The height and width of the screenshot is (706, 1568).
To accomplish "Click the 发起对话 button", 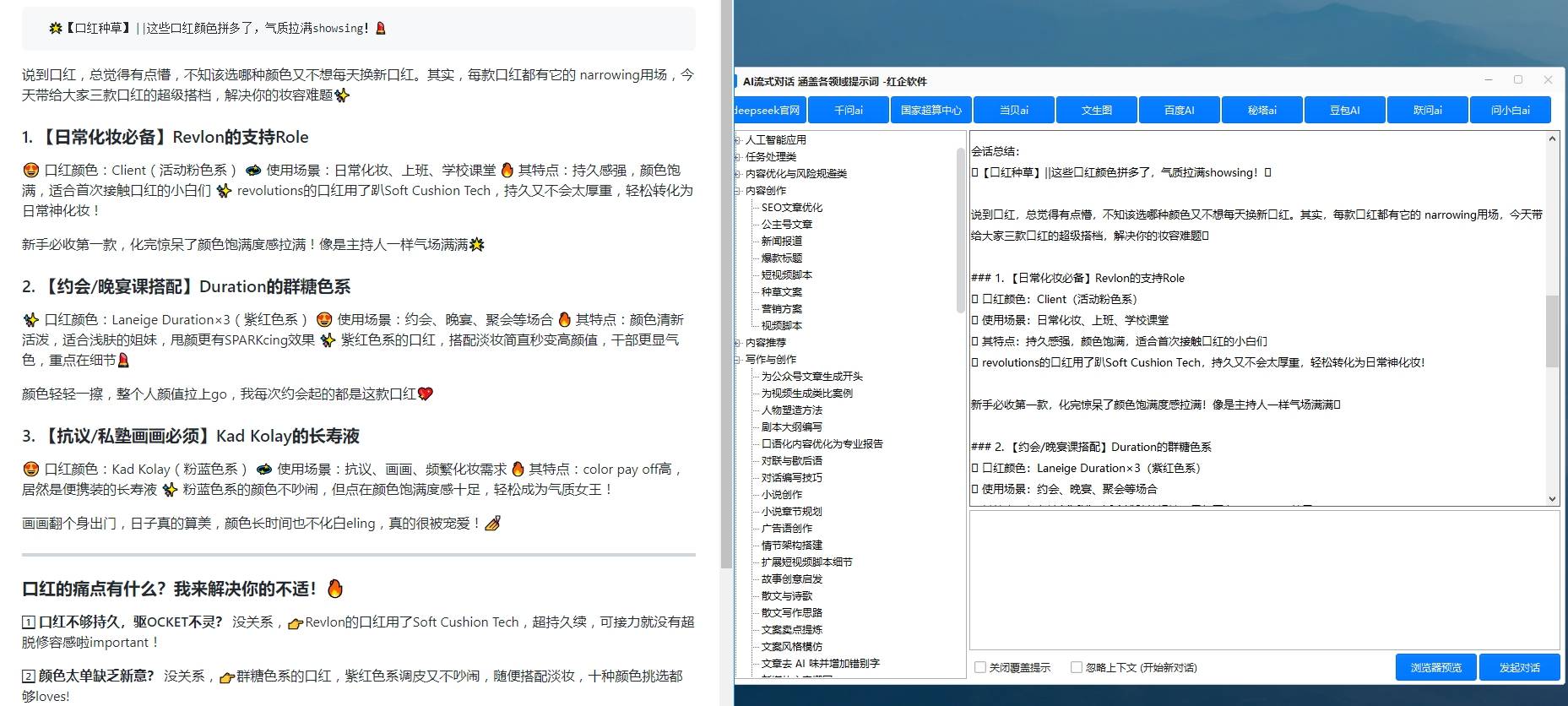I will pyautogui.click(x=1519, y=667).
